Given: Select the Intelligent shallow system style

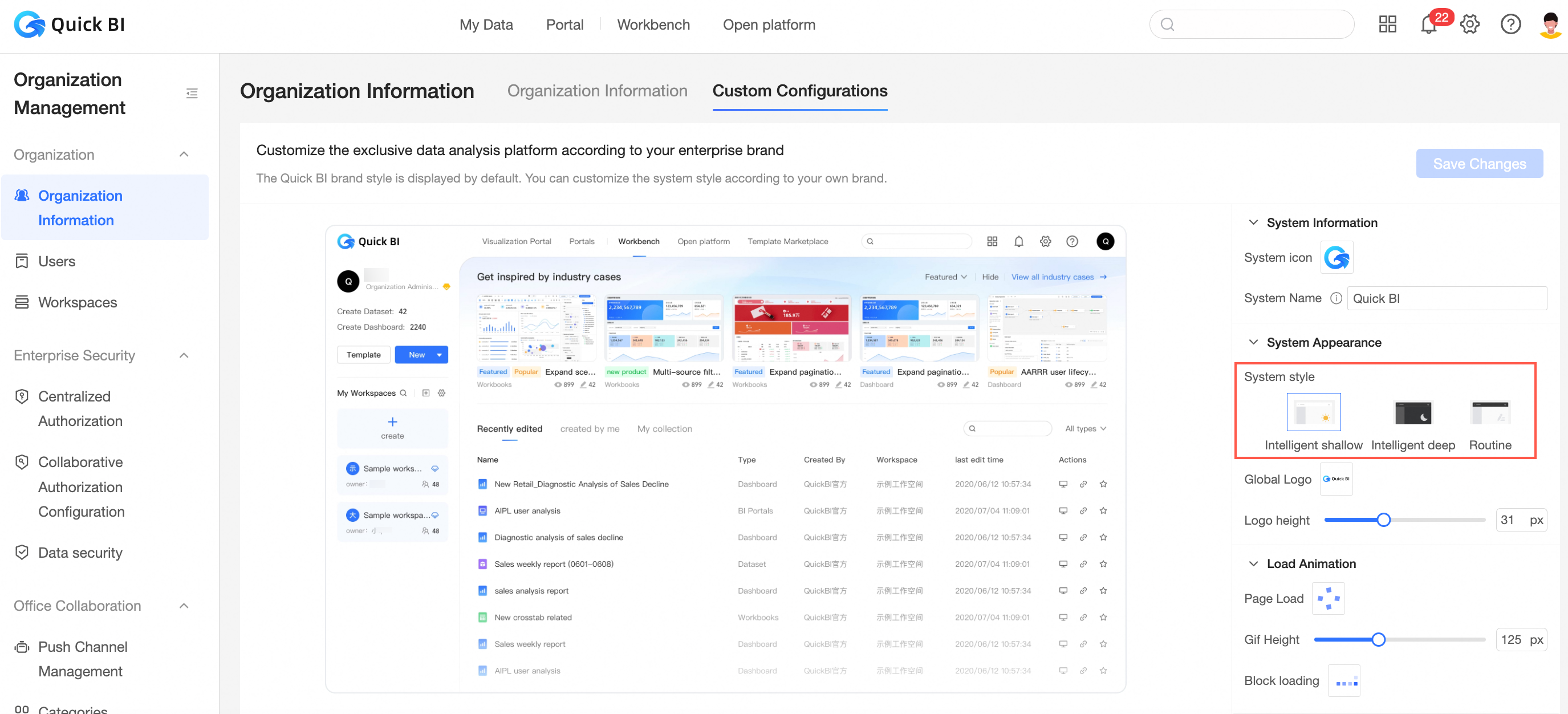Looking at the screenshot, I should tap(1313, 413).
